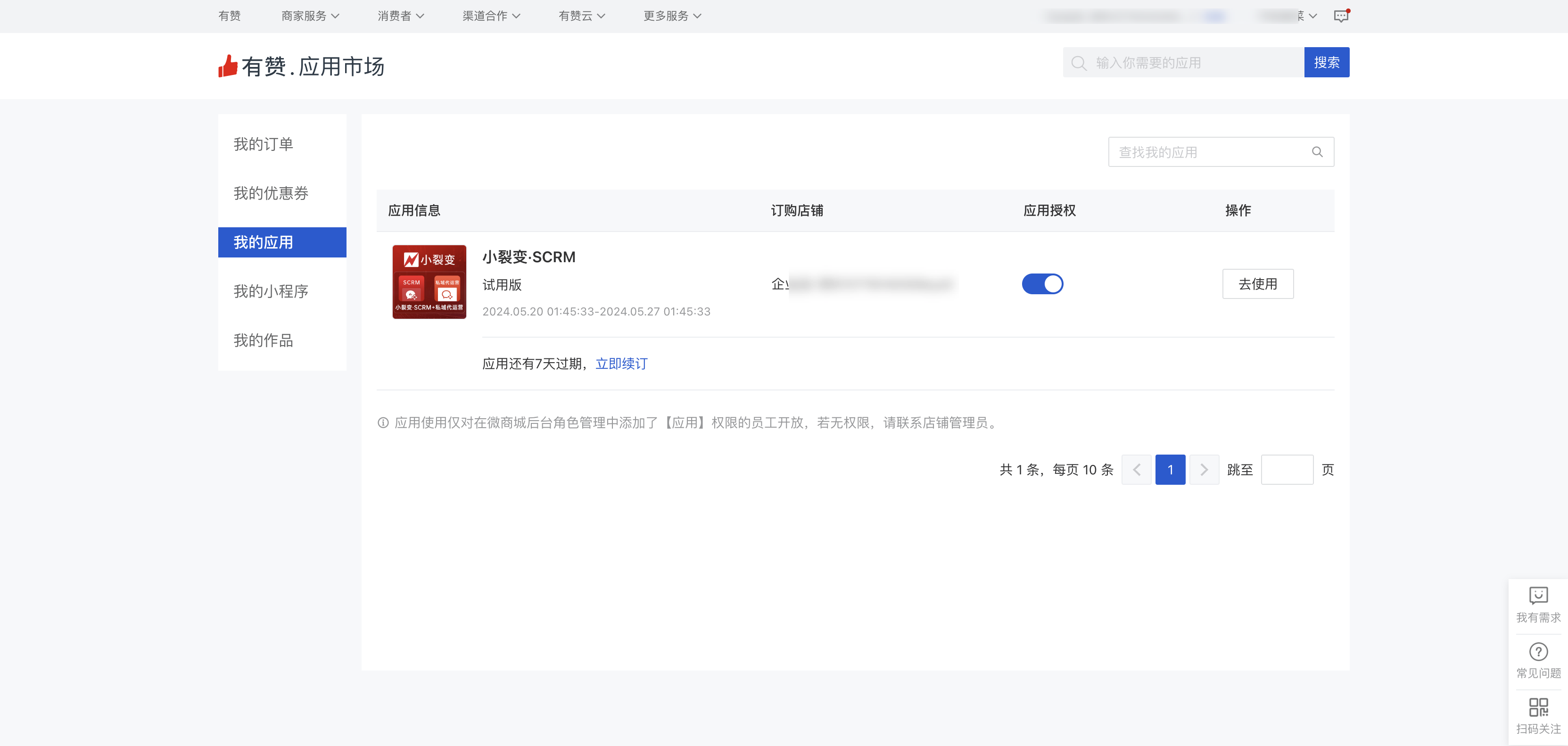Expand the 更多服务 dropdown menu
The height and width of the screenshot is (746, 1568).
tap(672, 16)
